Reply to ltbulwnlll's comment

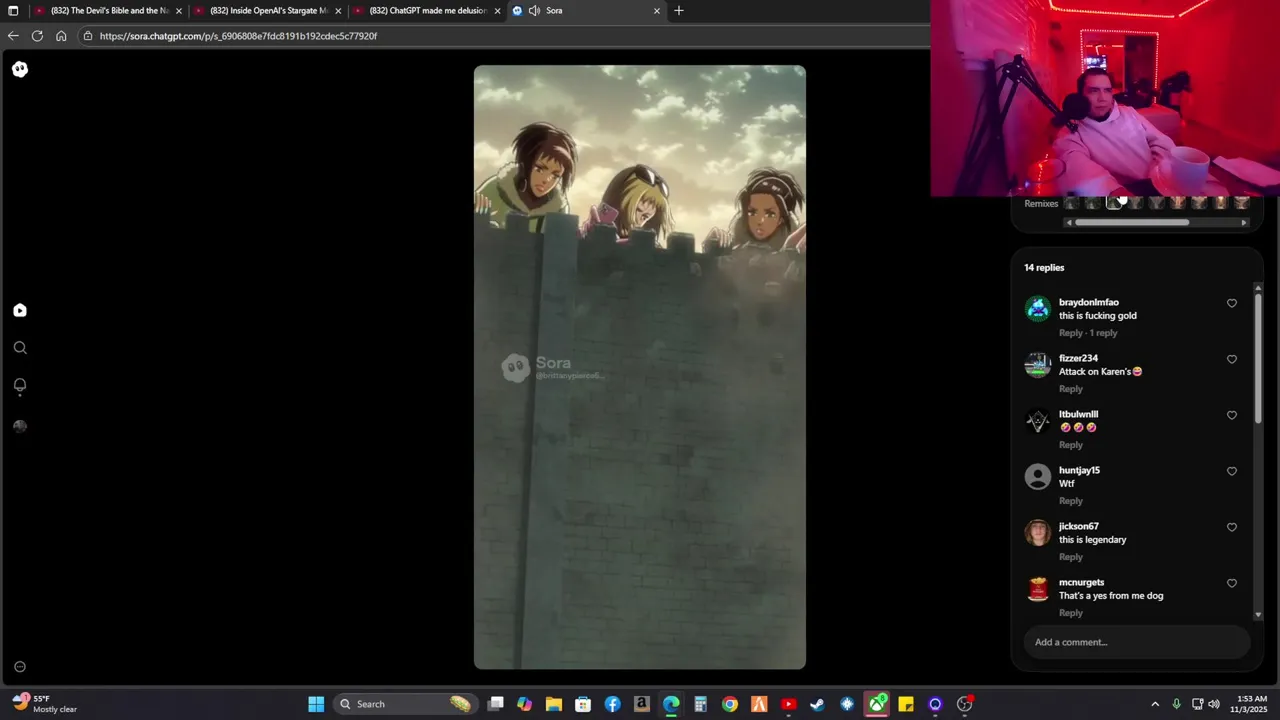click(1071, 445)
